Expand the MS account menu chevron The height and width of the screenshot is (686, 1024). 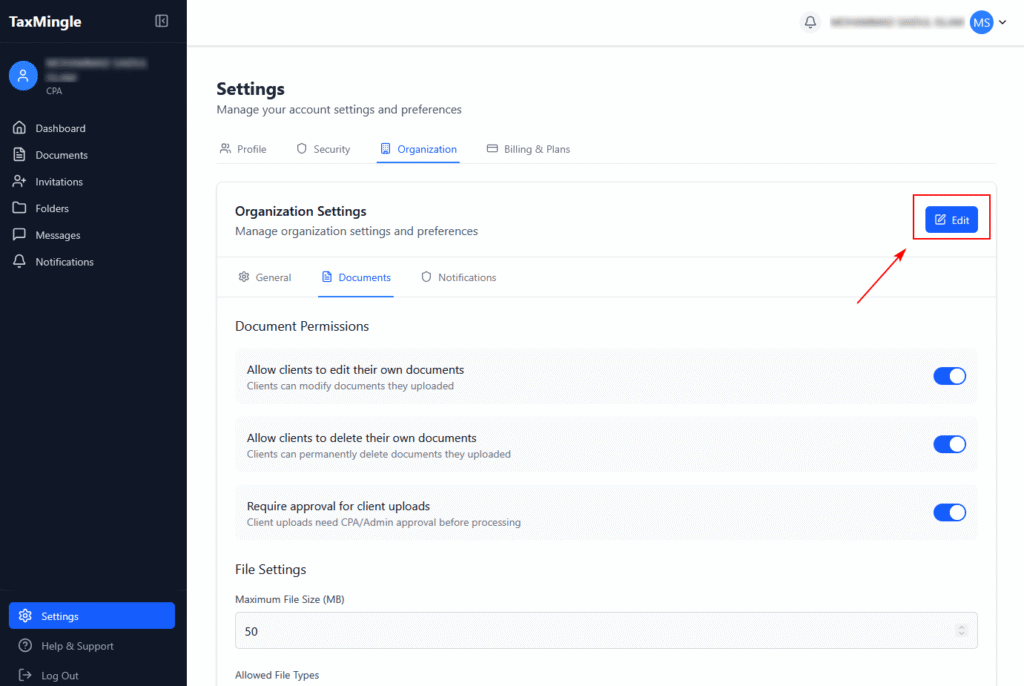click(1003, 23)
